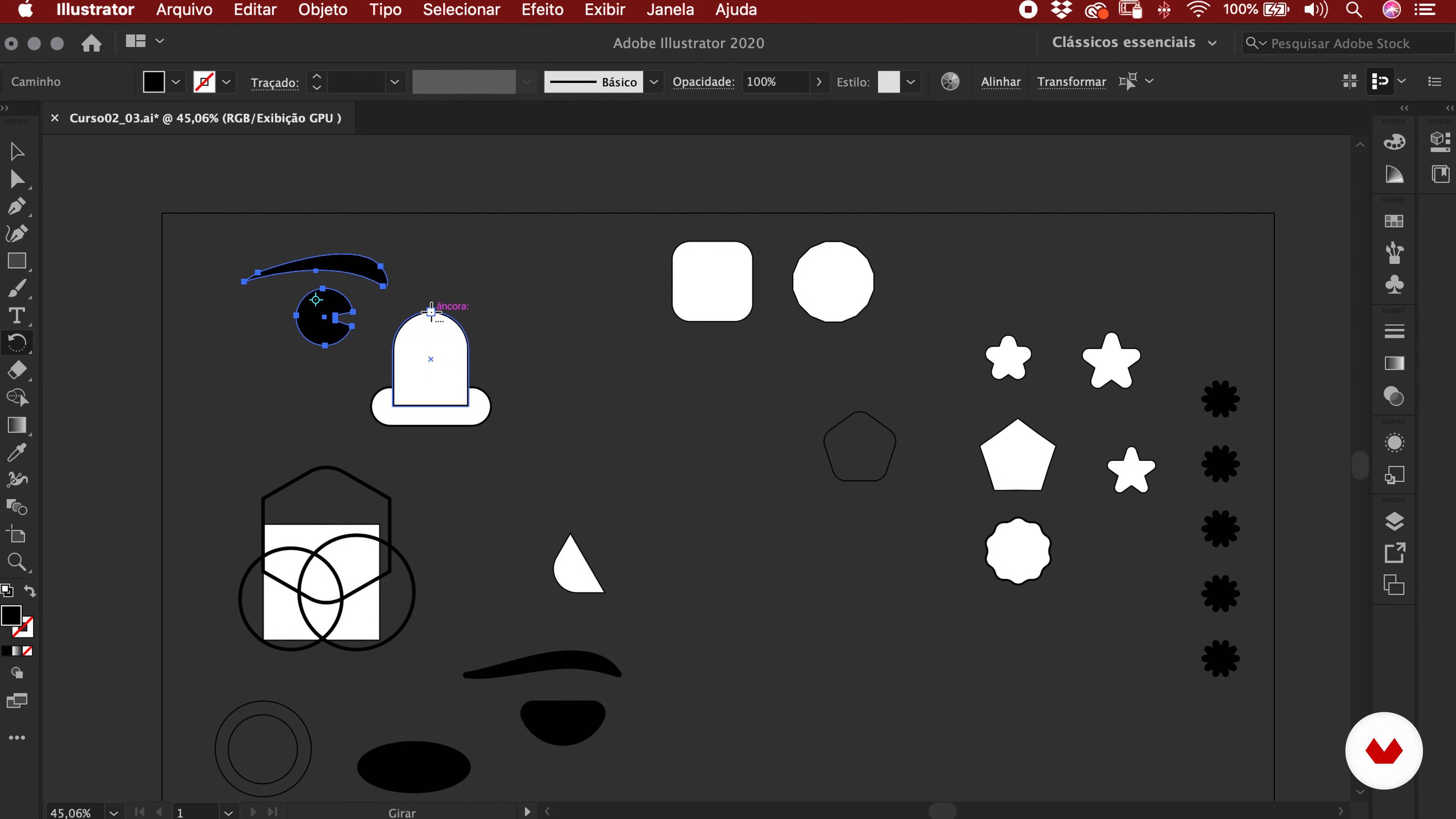
Task: Select the Gradient tool in toolbar
Action: click(x=16, y=425)
